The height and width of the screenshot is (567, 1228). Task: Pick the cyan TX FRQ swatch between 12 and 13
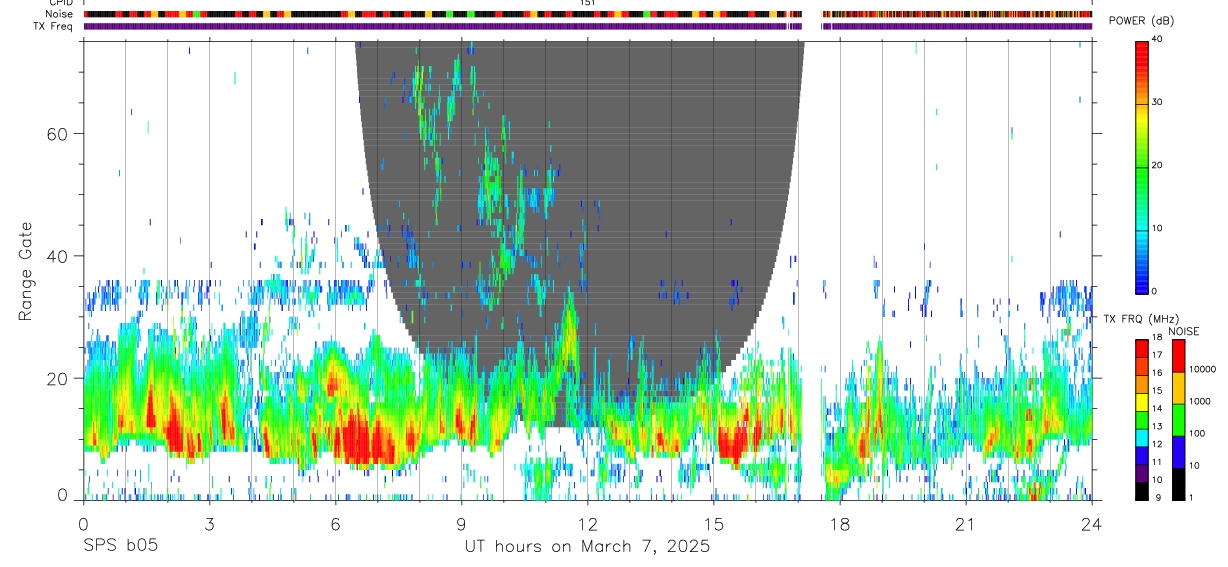pos(1142,438)
